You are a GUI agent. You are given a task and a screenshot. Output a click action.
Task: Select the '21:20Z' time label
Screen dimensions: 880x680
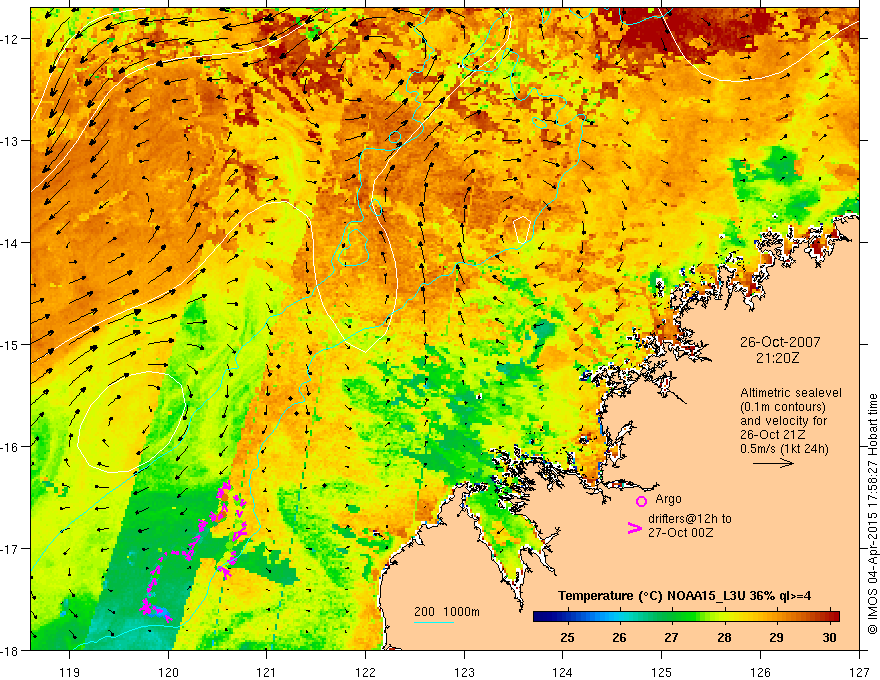click(777, 357)
